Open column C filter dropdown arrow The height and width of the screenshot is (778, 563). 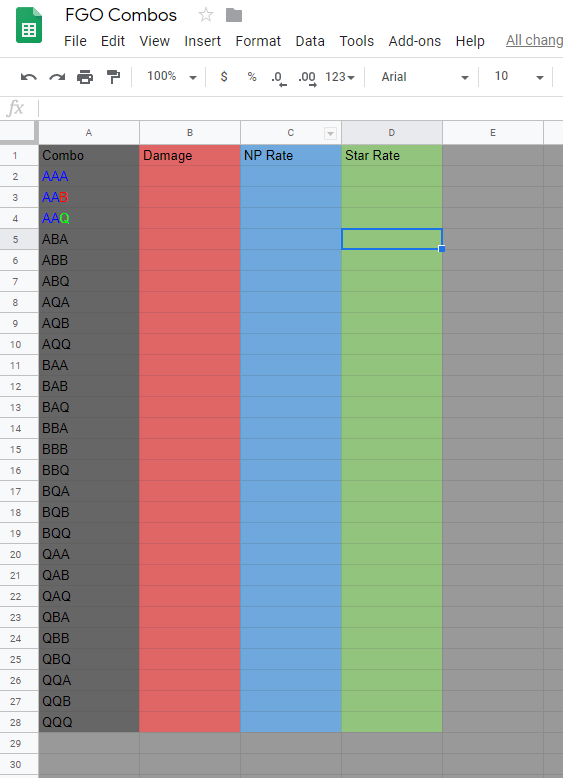(330, 133)
